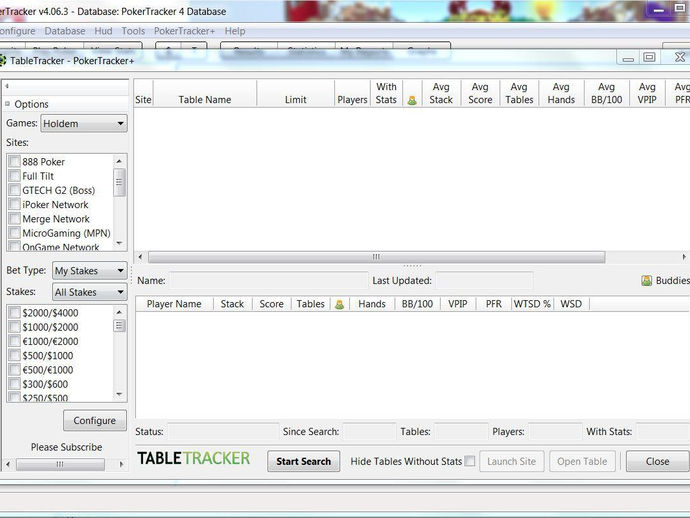Screen dimensions: 690x518
Task: Sort by Players column header
Action: 352,93
